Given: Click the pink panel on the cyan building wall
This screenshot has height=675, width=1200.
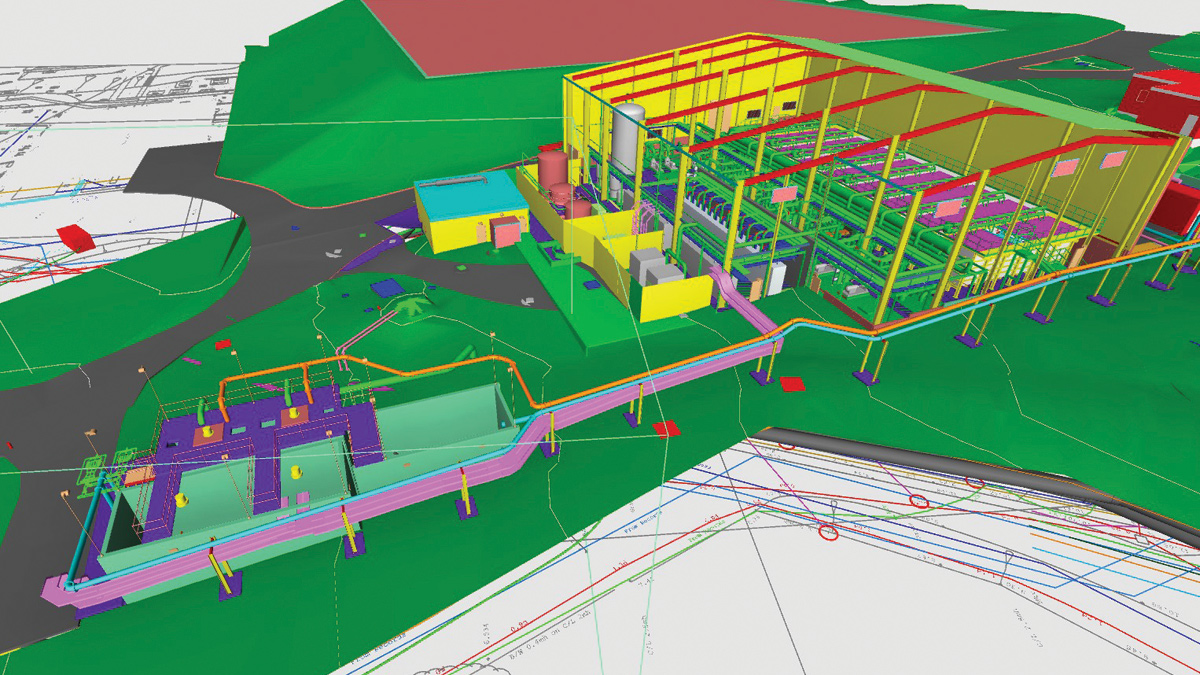Looking at the screenshot, I should (x=507, y=230).
